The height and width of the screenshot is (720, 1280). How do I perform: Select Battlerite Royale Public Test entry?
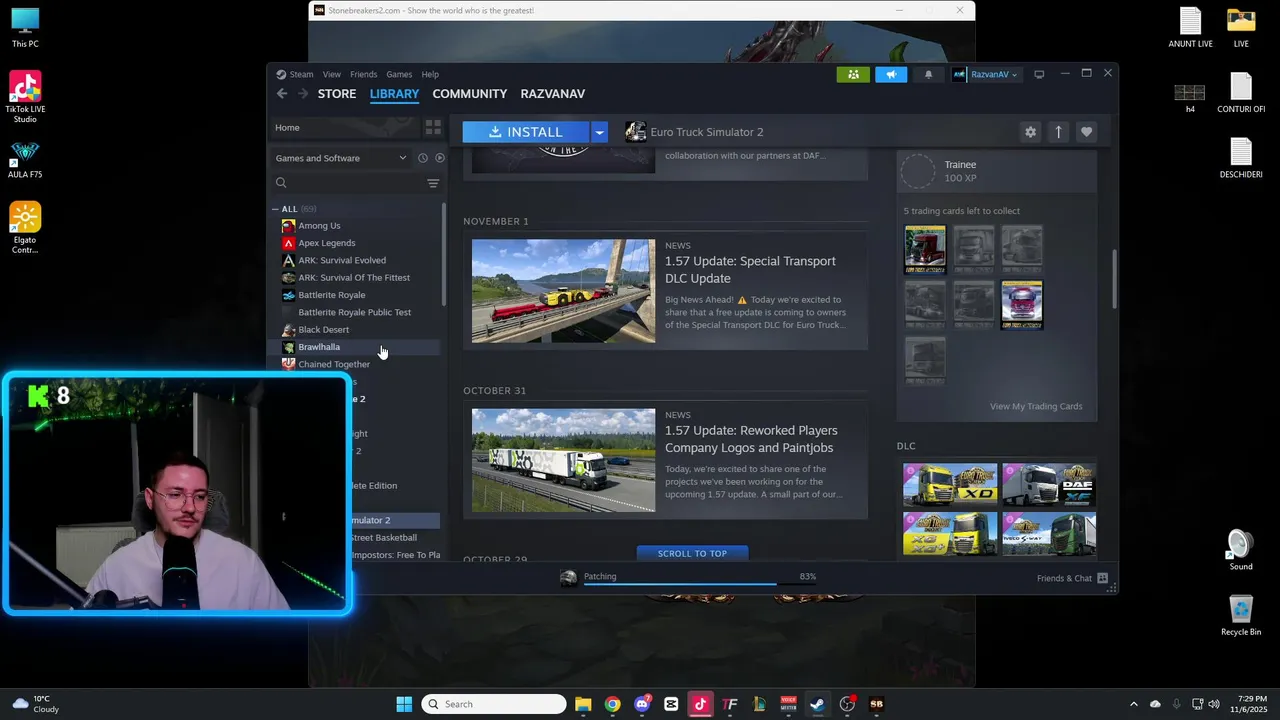click(356, 312)
